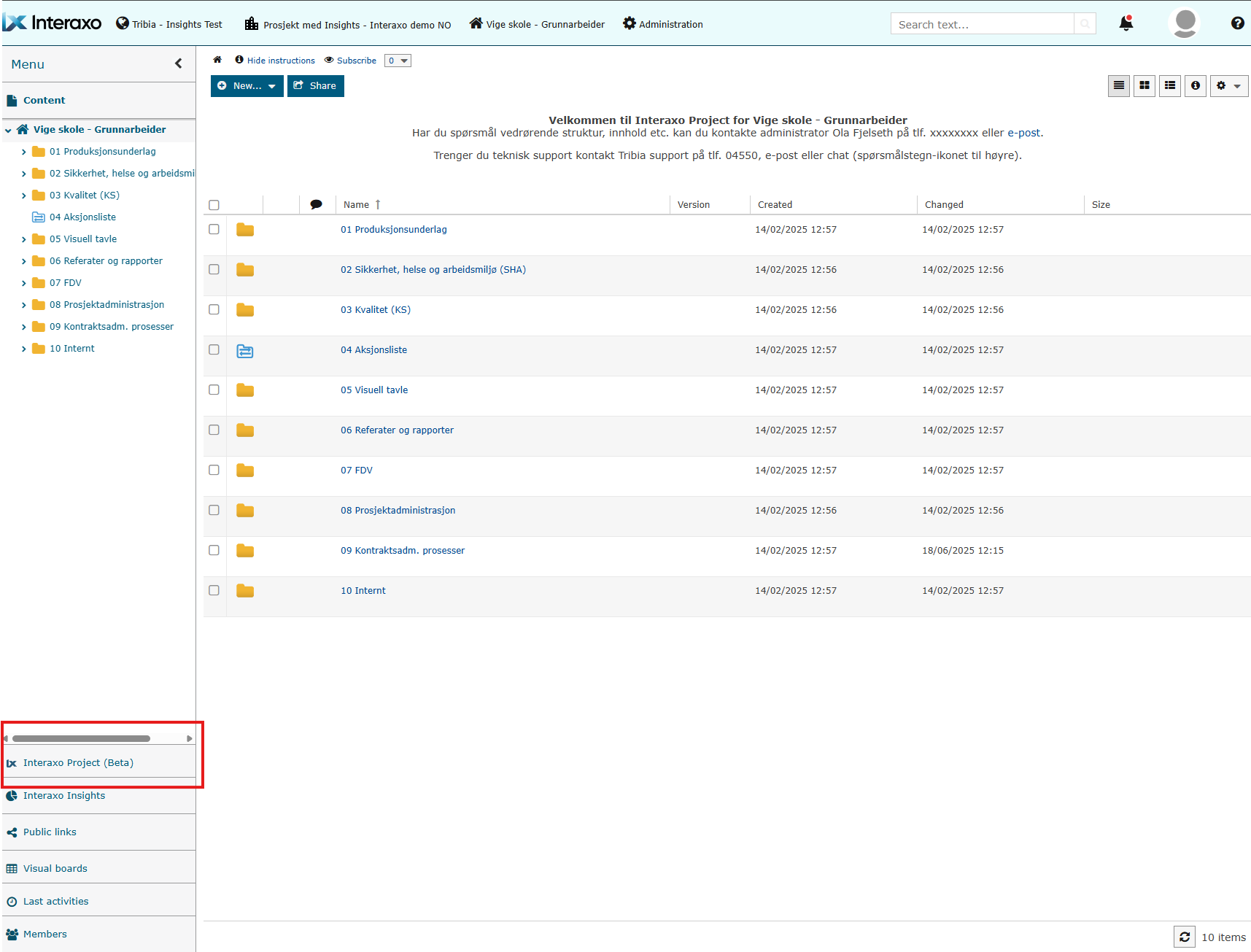The width and height of the screenshot is (1251, 952).
Task: Open Visual boards in sidebar menu
Action: pos(55,868)
